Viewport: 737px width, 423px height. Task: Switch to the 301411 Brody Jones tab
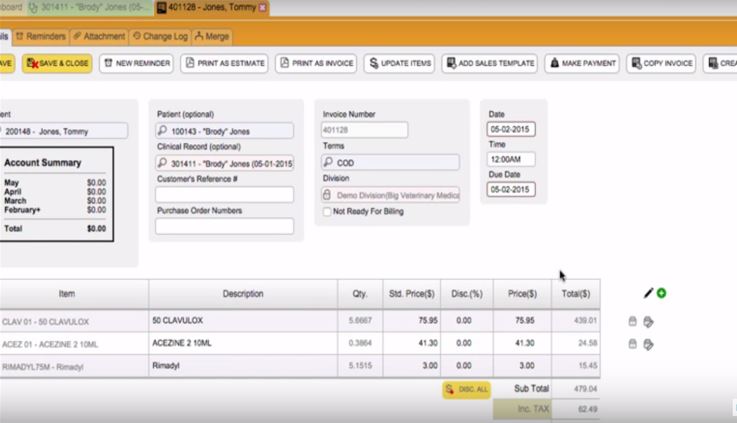pos(89,8)
